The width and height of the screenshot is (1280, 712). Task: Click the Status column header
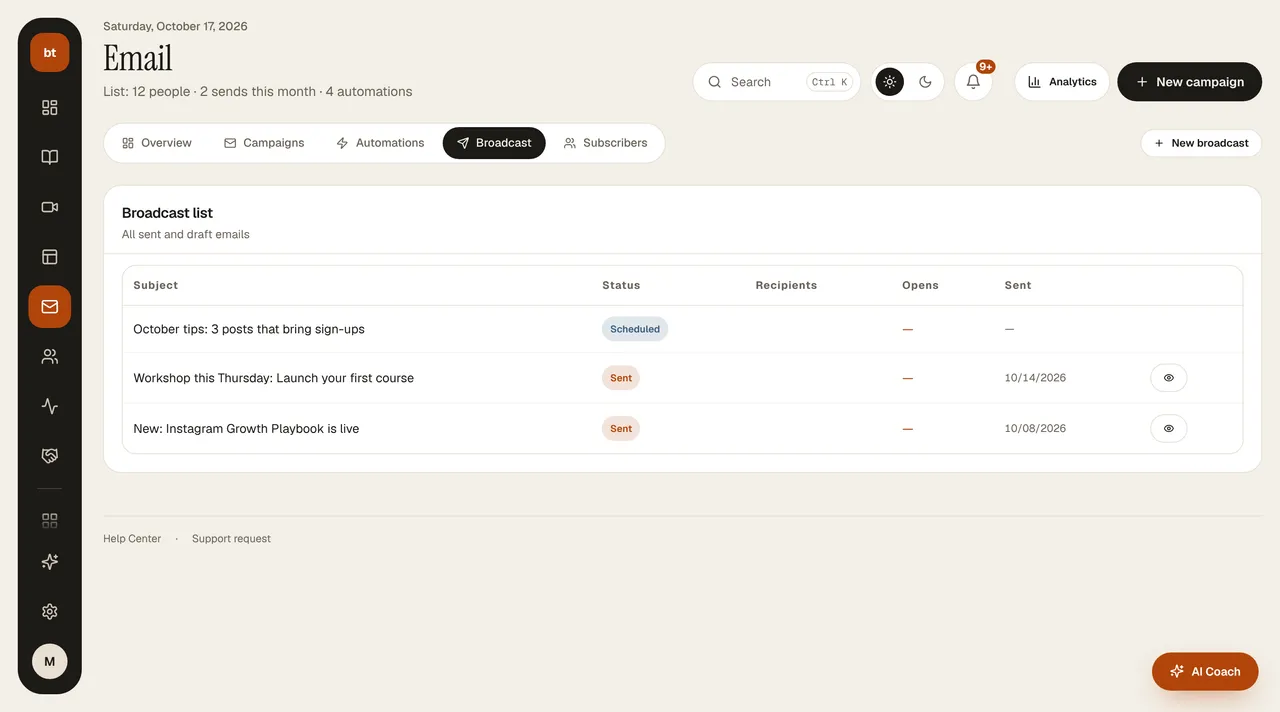pos(621,285)
